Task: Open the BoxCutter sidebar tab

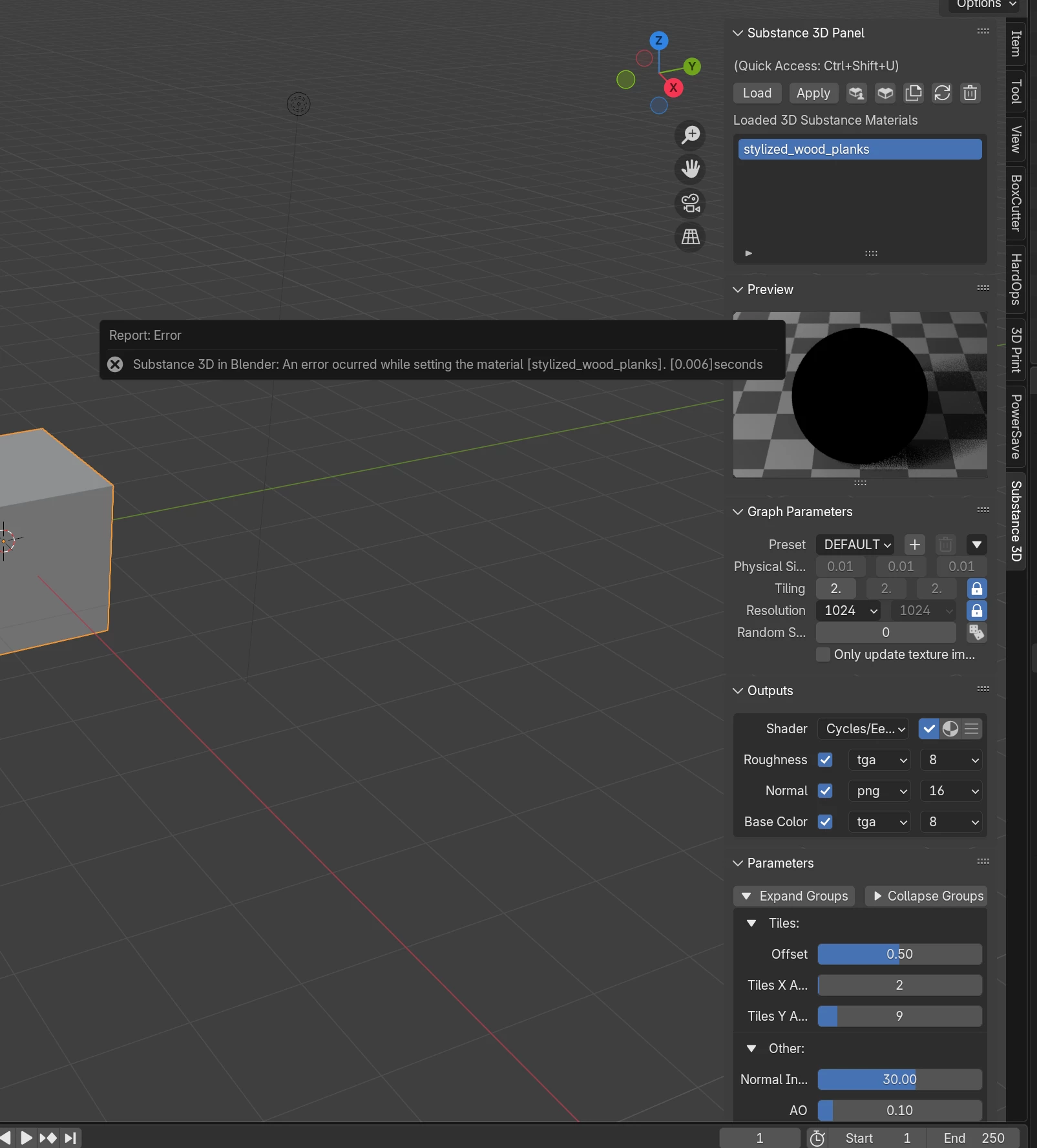Action: (x=1016, y=203)
